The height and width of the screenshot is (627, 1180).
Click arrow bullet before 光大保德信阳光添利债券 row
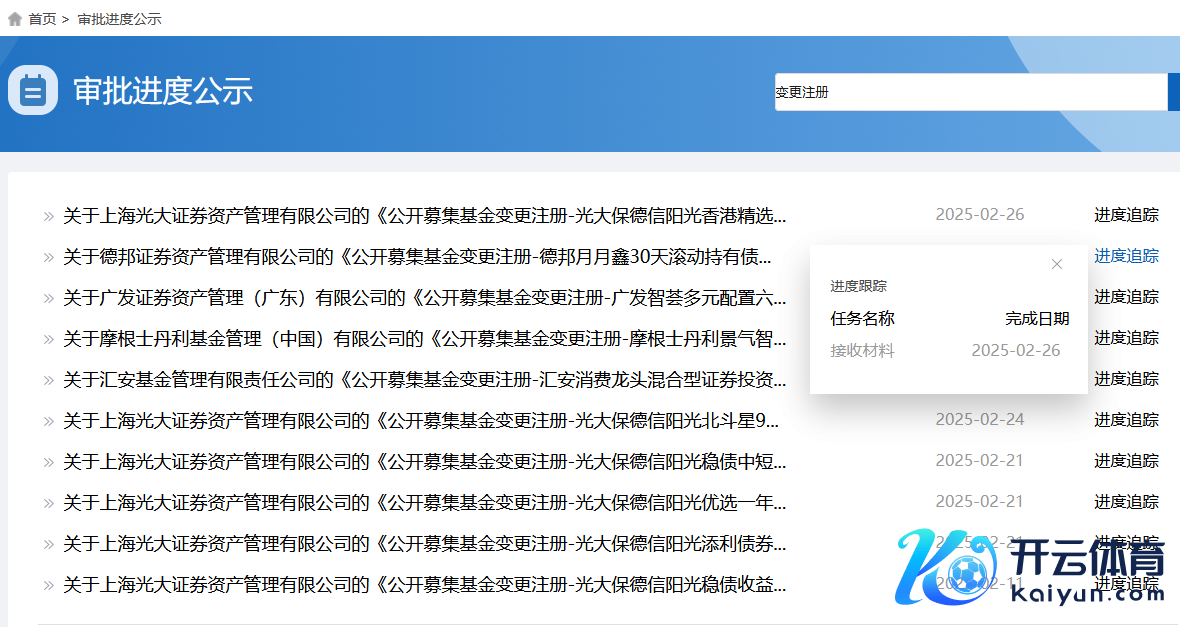click(x=48, y=545)
